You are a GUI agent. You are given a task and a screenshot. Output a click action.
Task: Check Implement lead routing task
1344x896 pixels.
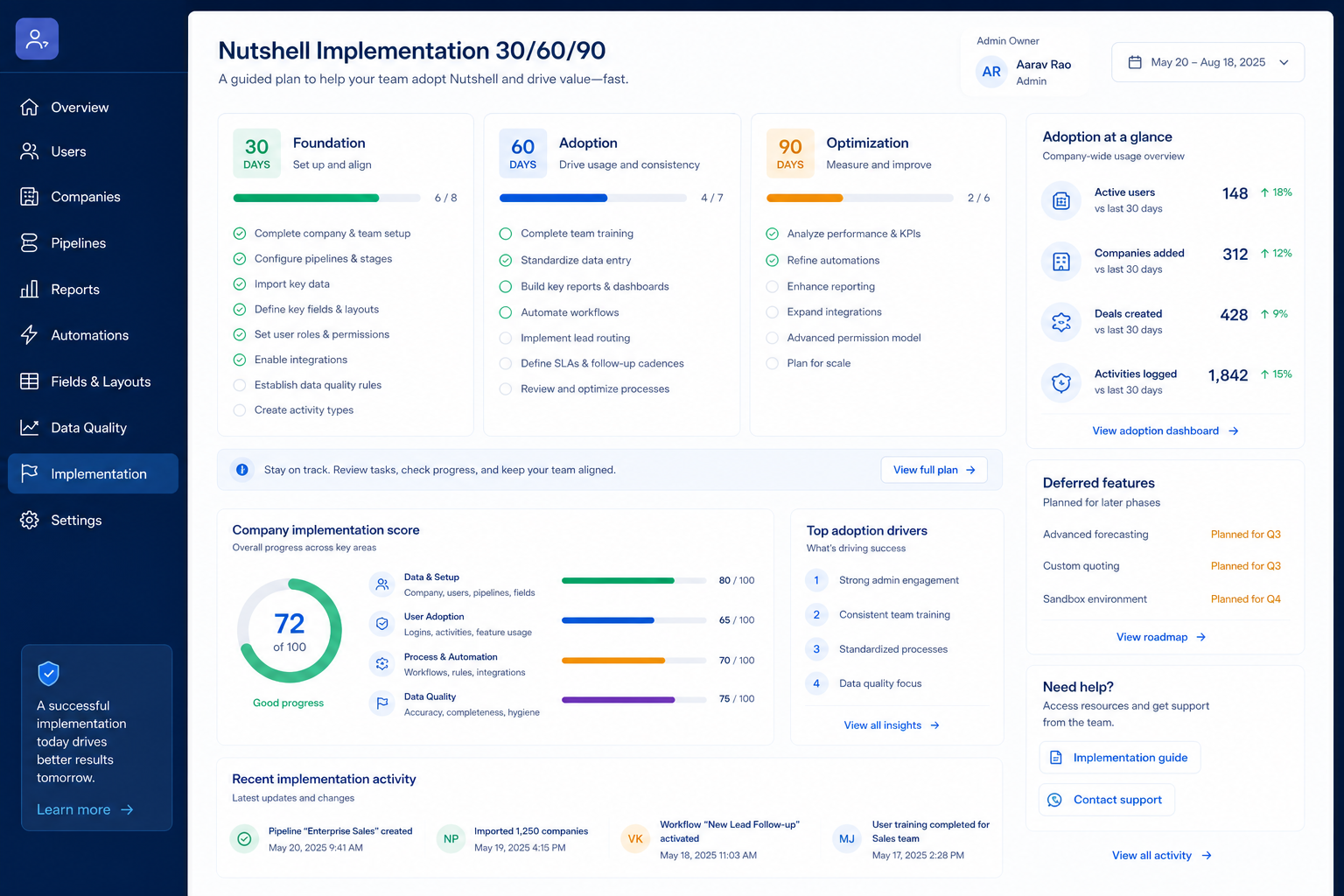click(x=506, y=338)
